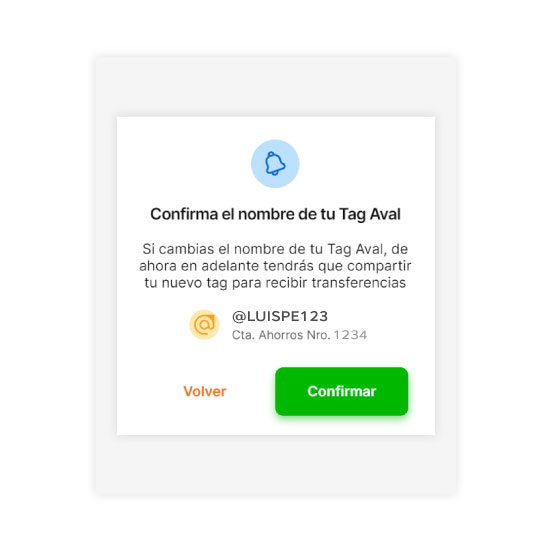Click the gray backdrop below the dialog card
Image resolution: width=550 pixels, height=550 pixels.
(276, 465)
